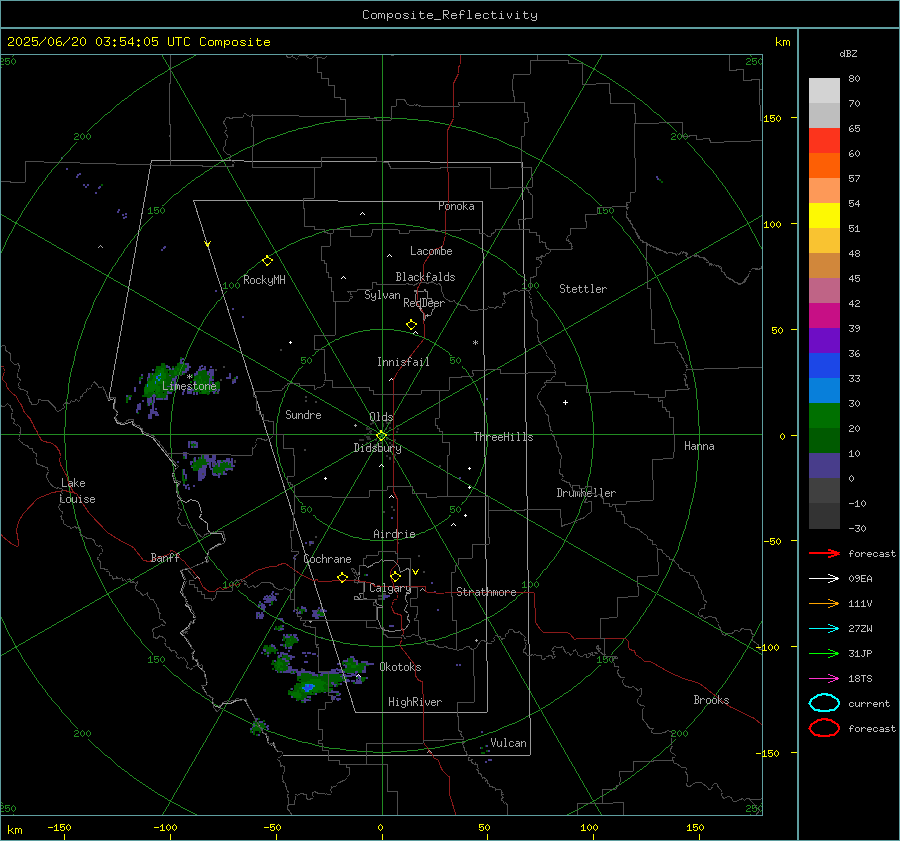Screen dimensions: 900x841
Task: Click the Olds label
Action: point(381,417)
